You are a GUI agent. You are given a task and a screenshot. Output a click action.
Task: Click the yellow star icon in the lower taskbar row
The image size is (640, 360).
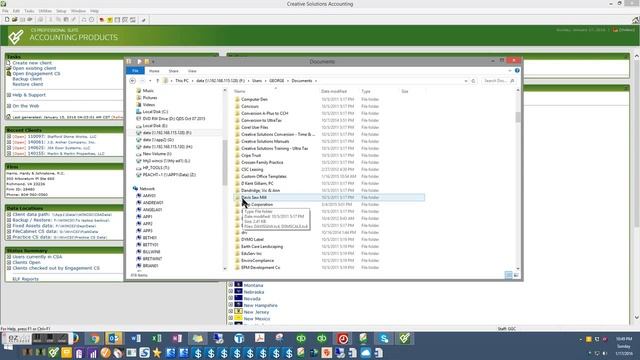click(x=157, y=353)
